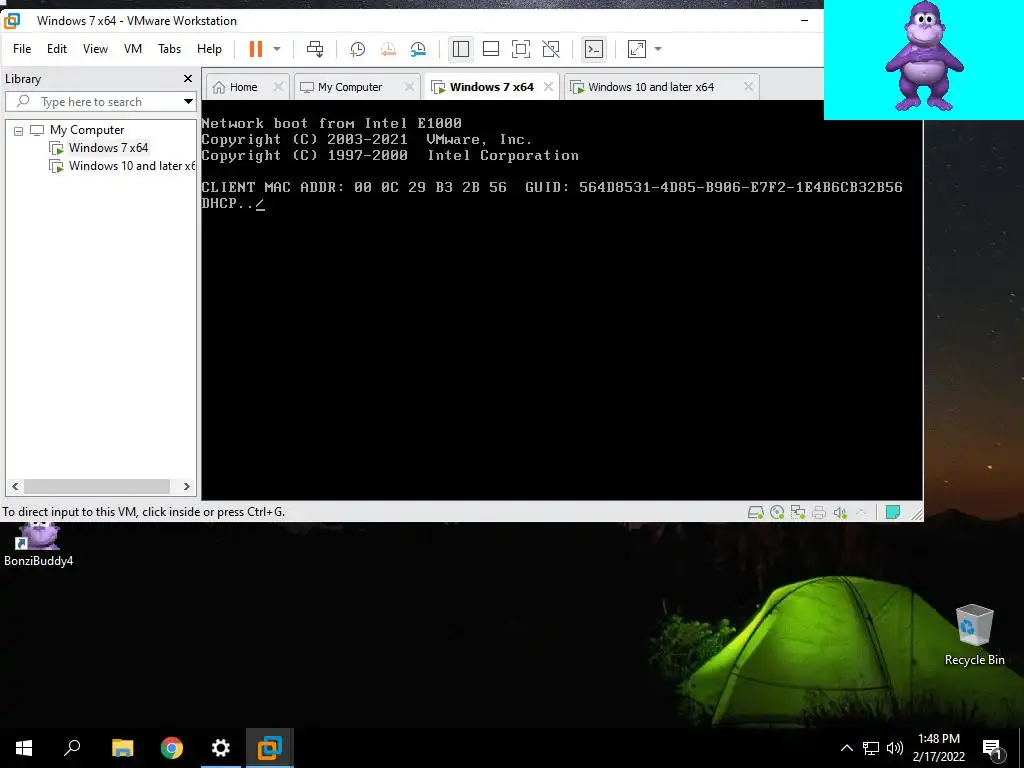Select the Recycle Bin desktop icon

click(974, 635)
